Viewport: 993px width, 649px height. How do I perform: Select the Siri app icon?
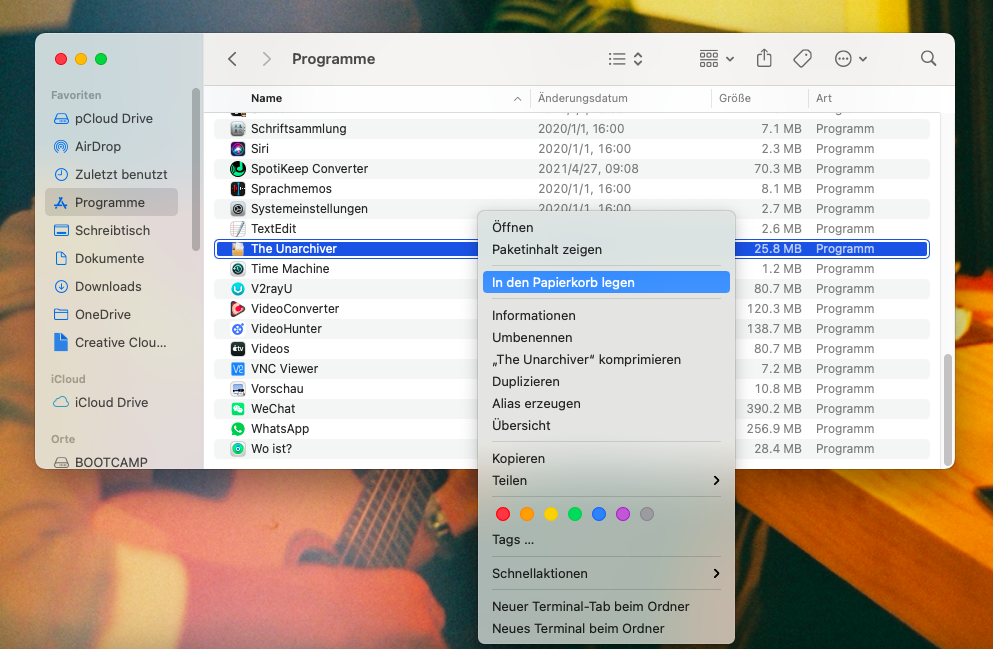pos(237,149)
